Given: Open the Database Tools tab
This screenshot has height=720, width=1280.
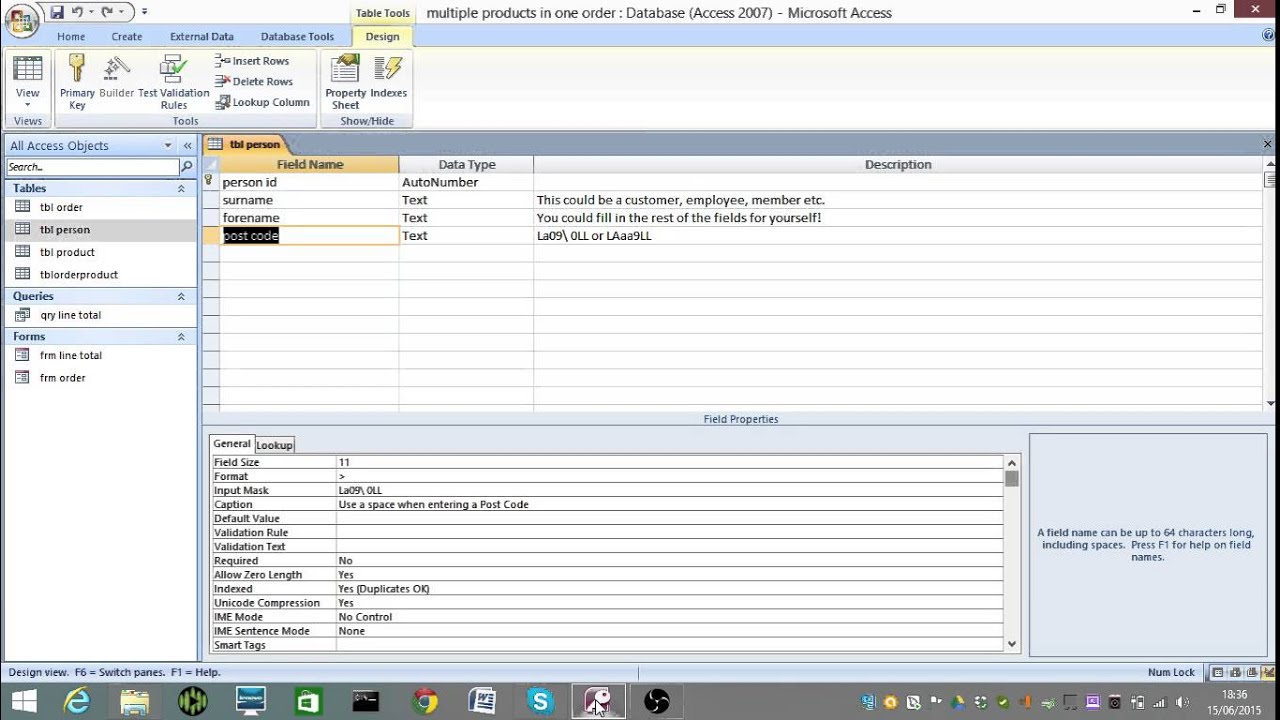Looking at the screenshot, I should click(x=297, y=37).
